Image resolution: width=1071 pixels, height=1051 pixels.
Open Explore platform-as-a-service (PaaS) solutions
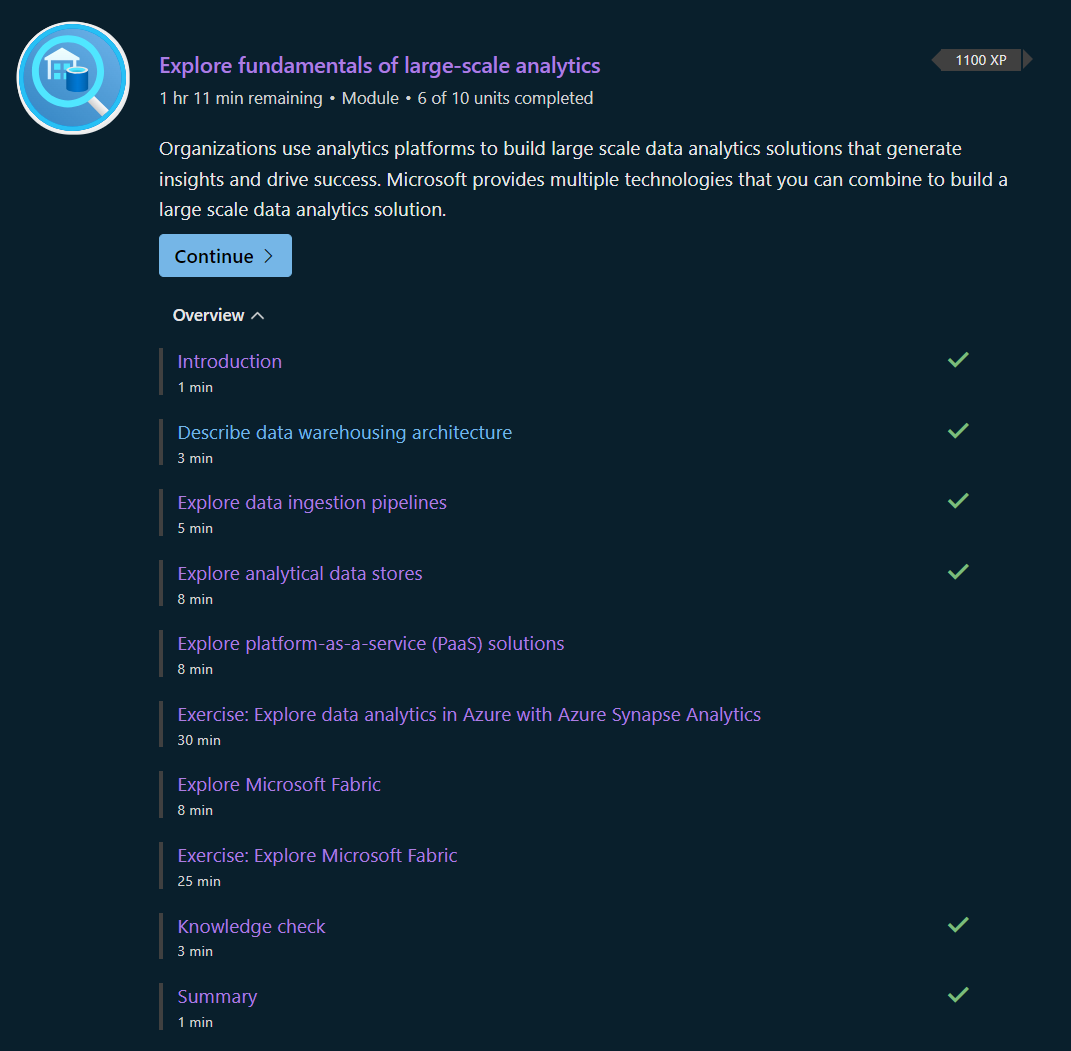coord(370,643)
